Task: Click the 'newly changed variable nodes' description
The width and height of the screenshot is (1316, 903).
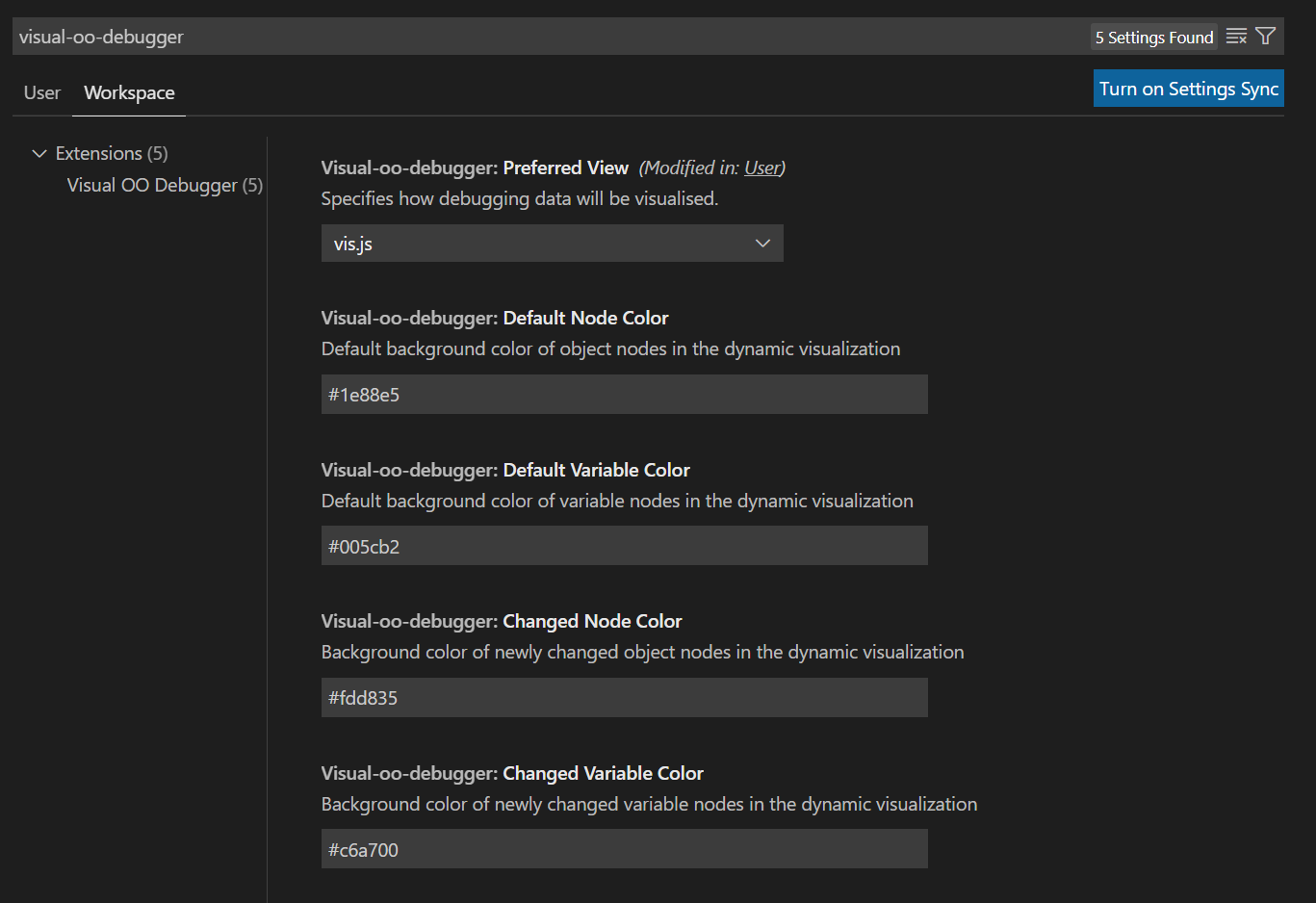Action: [650, 804]
